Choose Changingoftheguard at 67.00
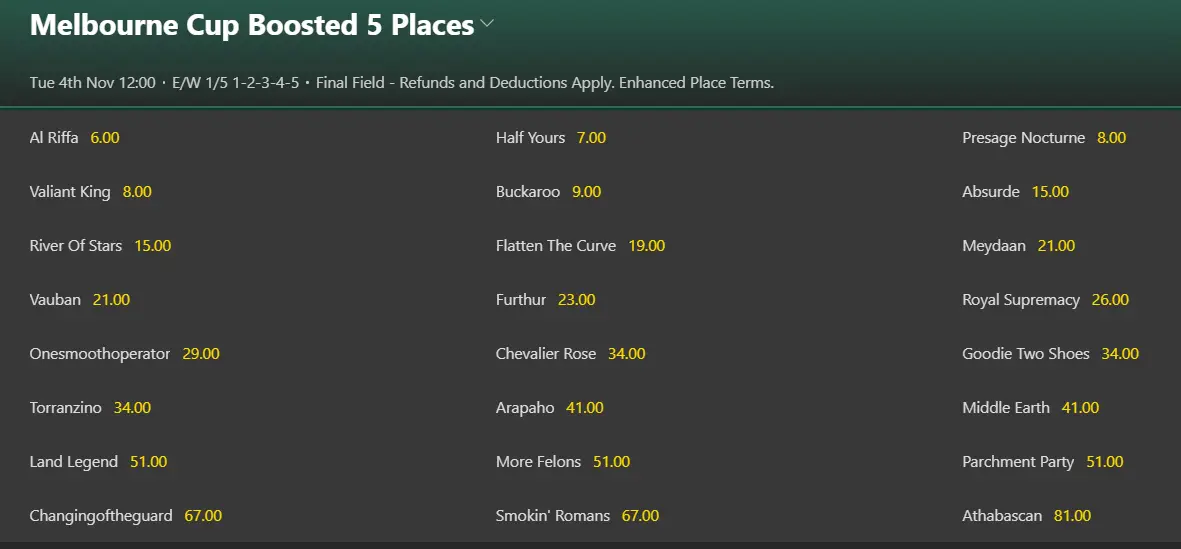1181x549 pixels. coord(203,516)
